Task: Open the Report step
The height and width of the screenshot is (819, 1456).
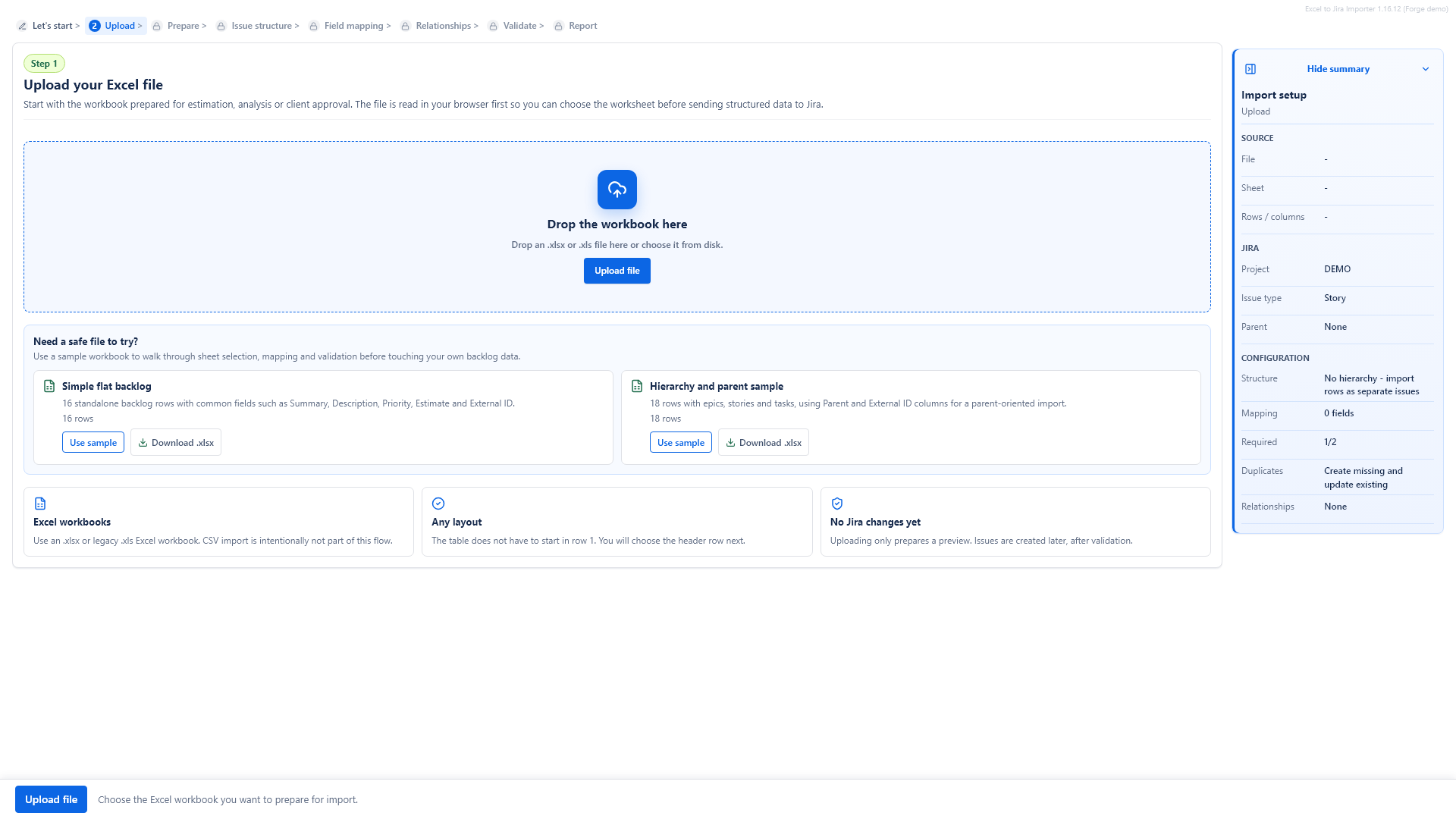Action: (x=576, y=26)
